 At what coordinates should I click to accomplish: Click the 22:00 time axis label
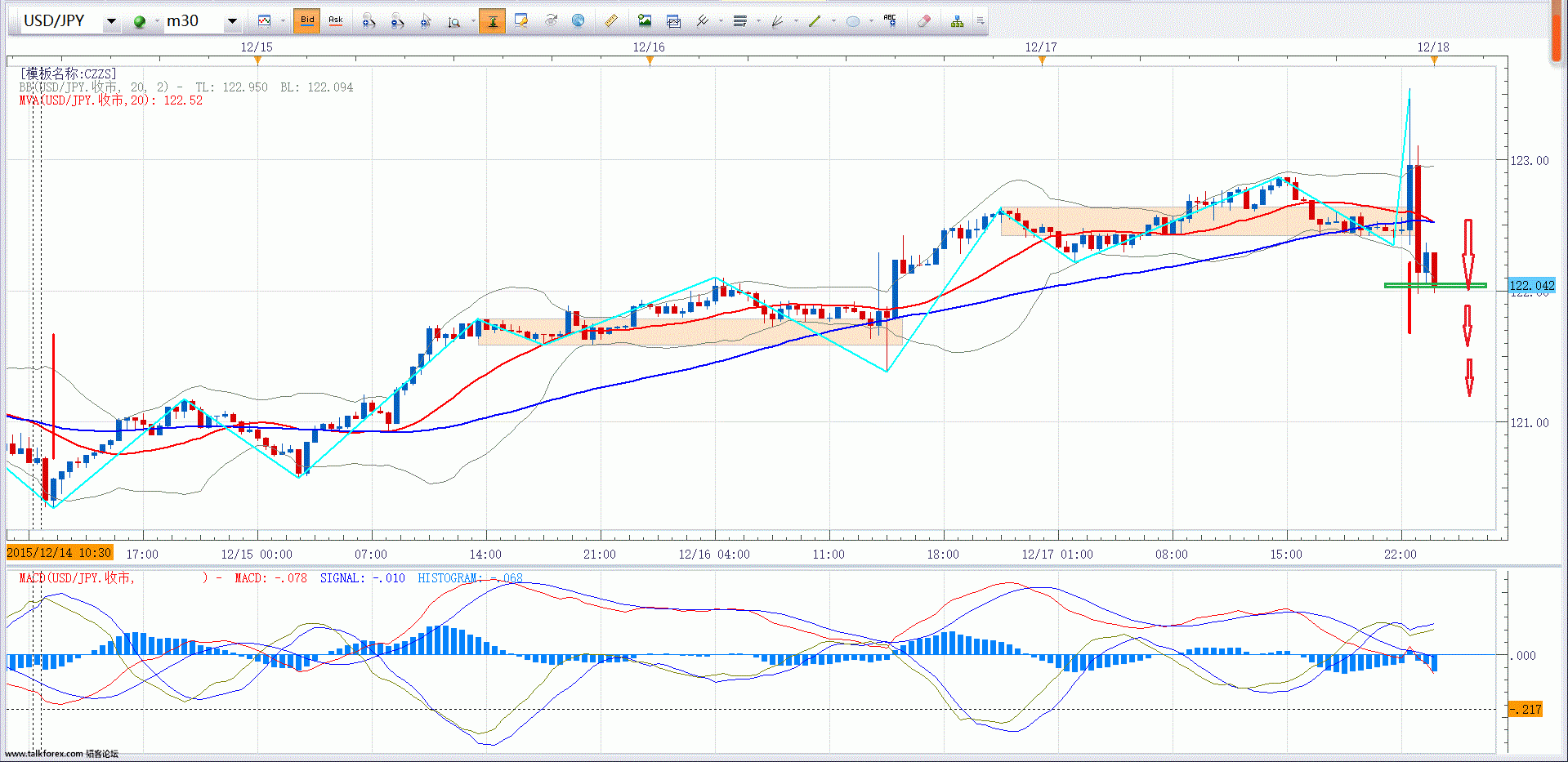1400,555
